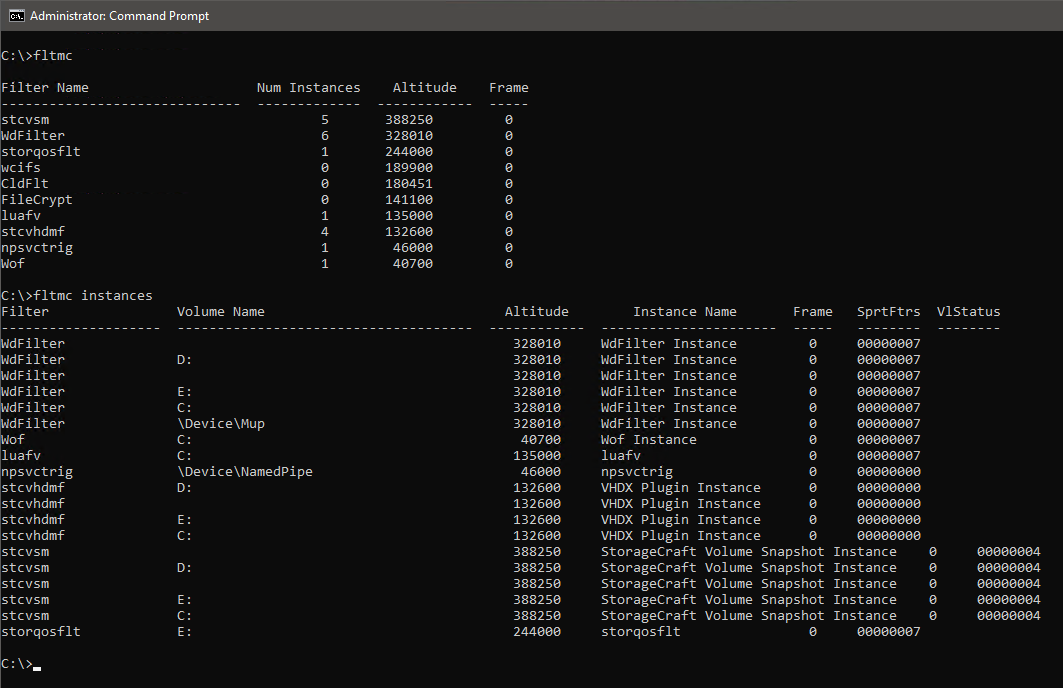Click 'stcvsm' in the filter list table
1063x688 pixels.
click(25, 120)
